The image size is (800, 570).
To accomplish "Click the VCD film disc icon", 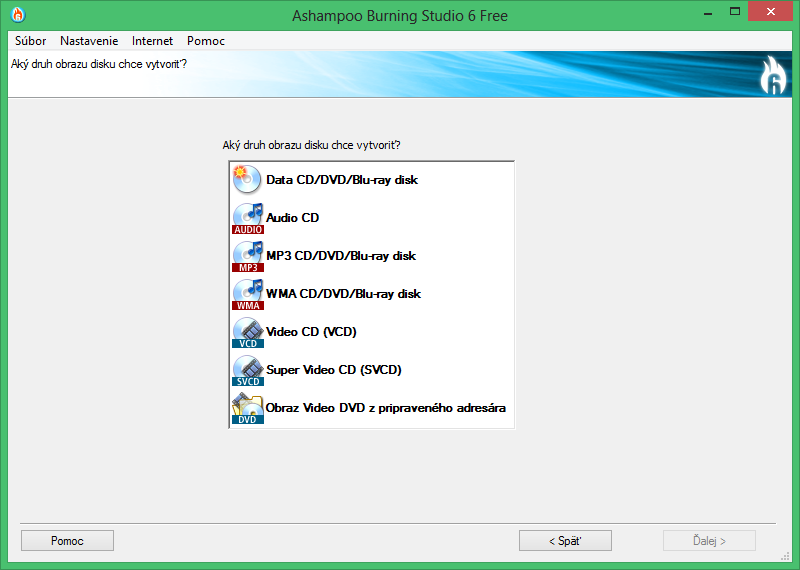I will tap(248, 332).
